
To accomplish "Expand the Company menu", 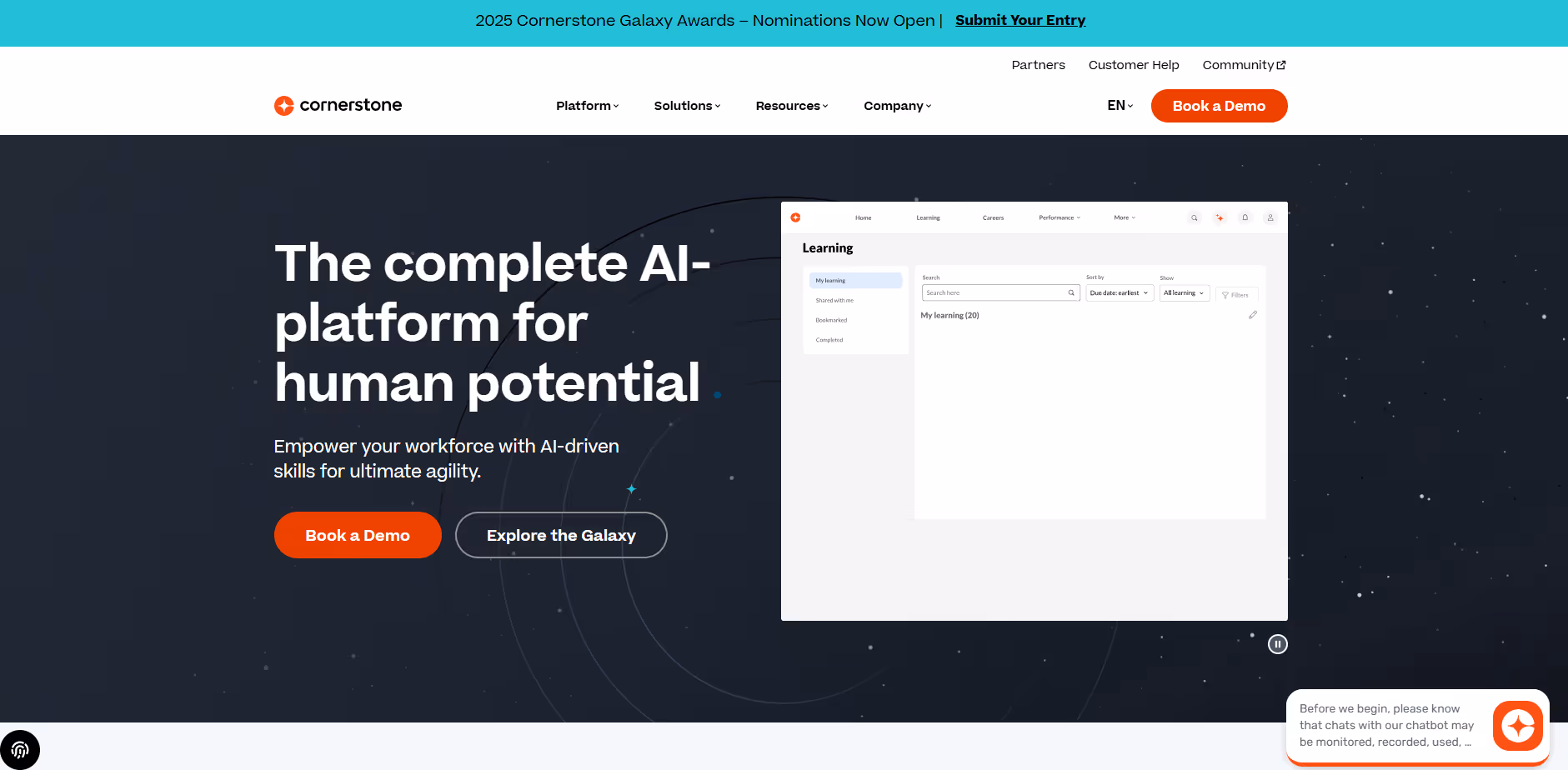I will click(x=897, y=106).
